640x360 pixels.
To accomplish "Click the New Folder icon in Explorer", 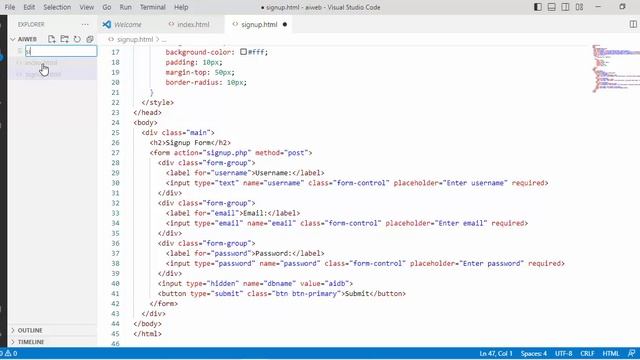I will coord(64,39).
